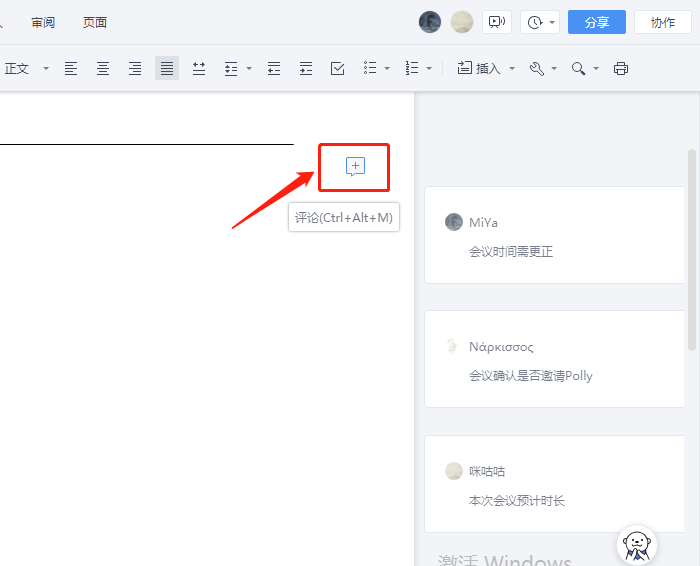Expand the tools dropdown arrow
Viewport: 700px width, 566px height.
[554, 68]
